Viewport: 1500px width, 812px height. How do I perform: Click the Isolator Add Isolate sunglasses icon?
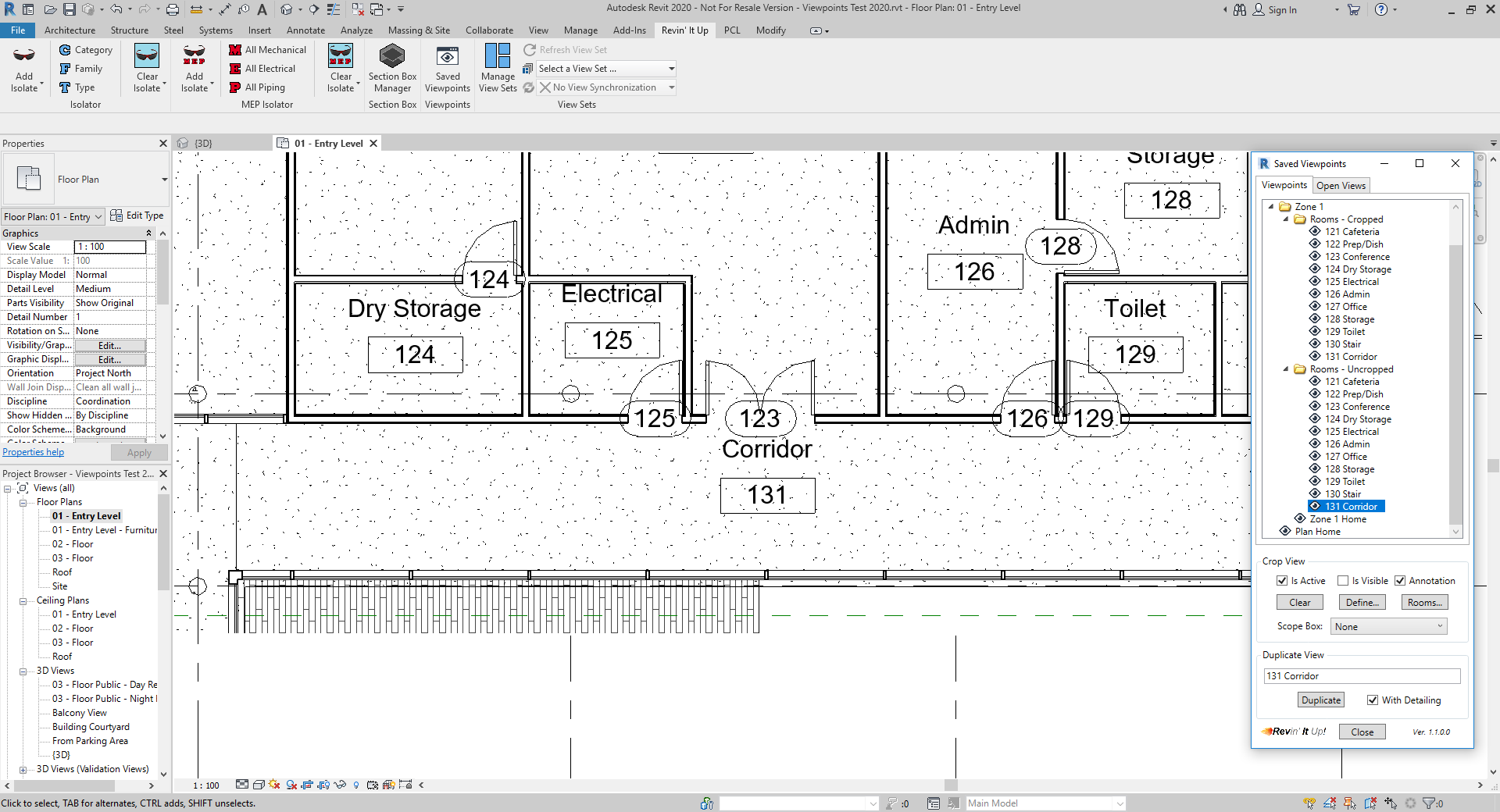pos(24,55)
